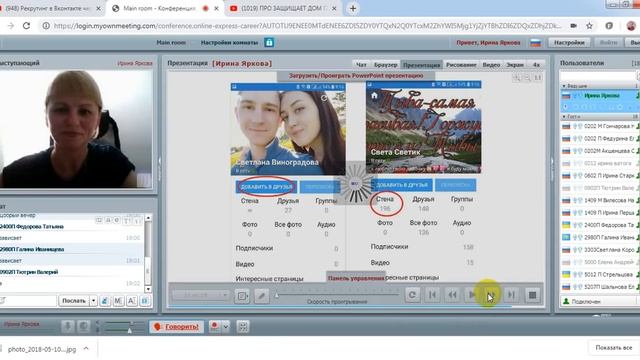Click the Настройки button in top bar
Image resolution: width=640 pixels, height=360 pixels.
coord(569,42)
